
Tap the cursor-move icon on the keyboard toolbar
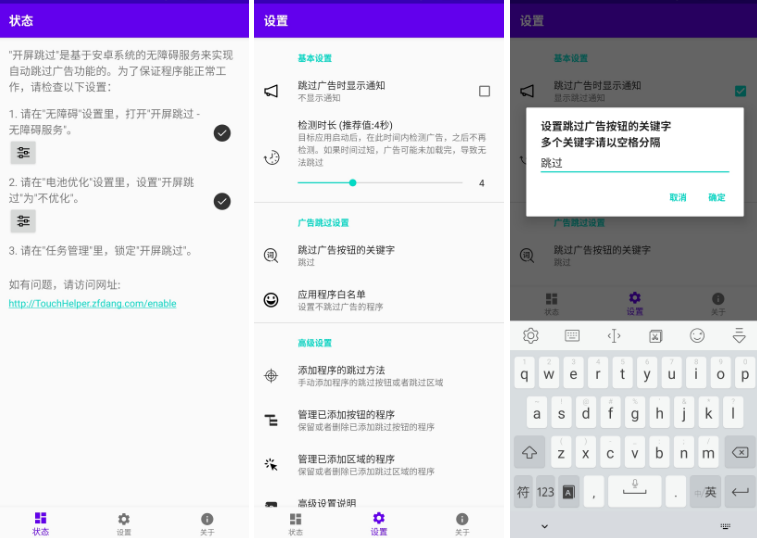pos(614,336)
